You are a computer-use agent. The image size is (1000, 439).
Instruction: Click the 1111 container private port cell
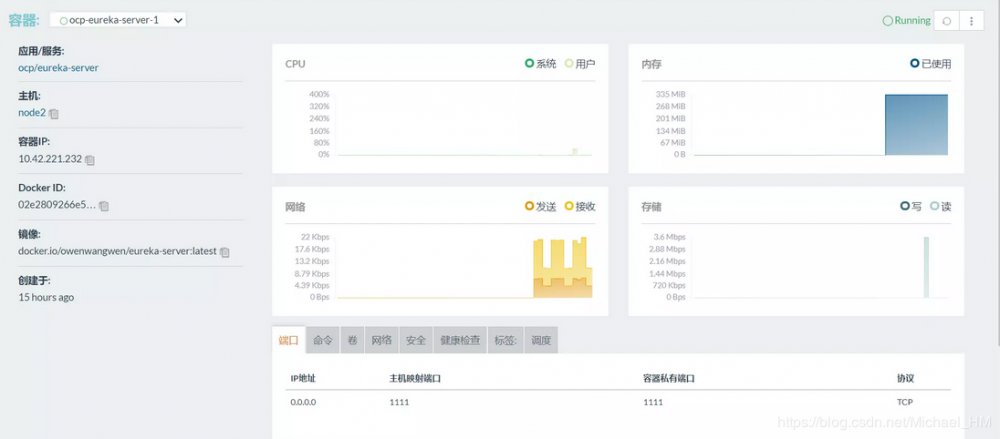coord(653,403)
